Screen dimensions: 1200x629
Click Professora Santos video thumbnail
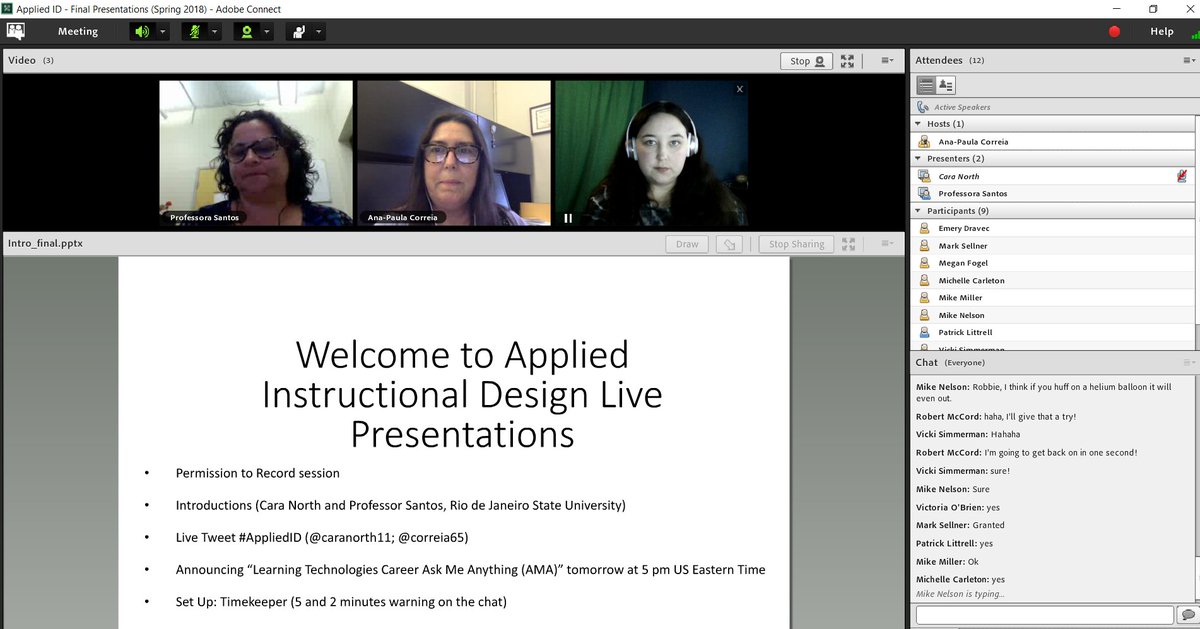256,153
